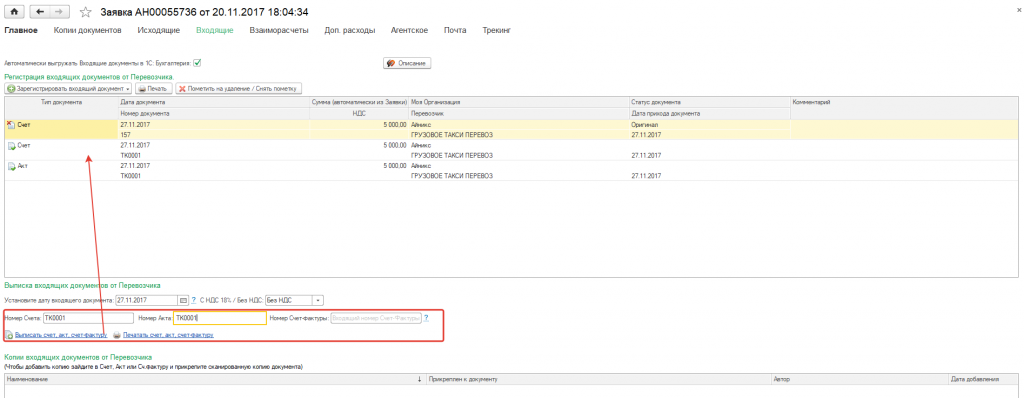The height and width of the screenshot is (398, 1024).
Task: Open the Главное tab
Action: tap(21, 30)
